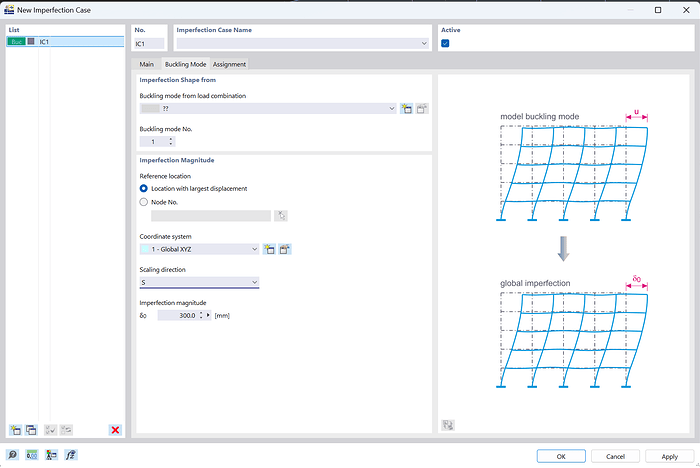The image size is (700, 468).
Task: Switch to the Buckling Mode tab
Action: (185, 64)
